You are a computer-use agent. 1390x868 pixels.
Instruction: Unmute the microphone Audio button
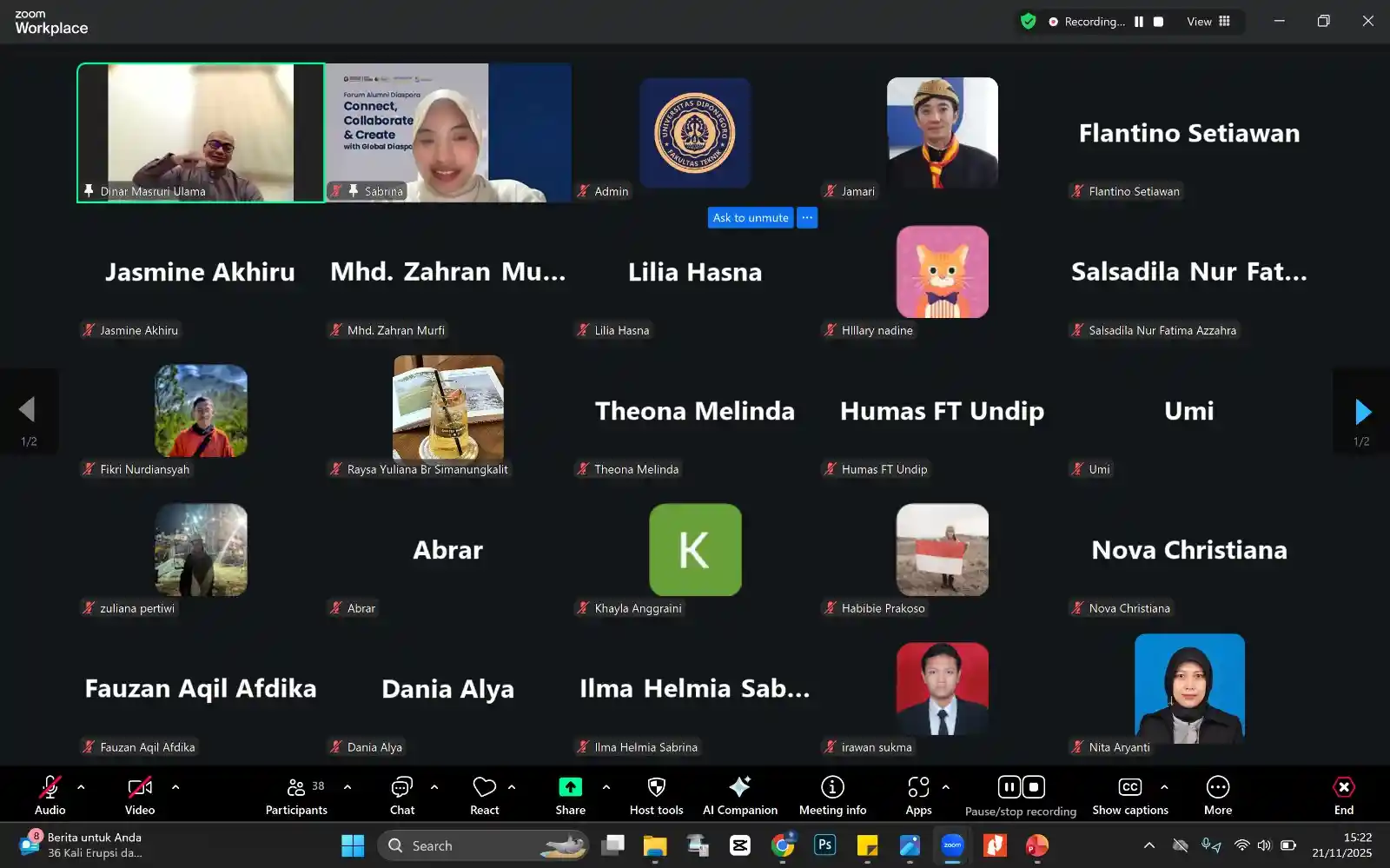50,794
